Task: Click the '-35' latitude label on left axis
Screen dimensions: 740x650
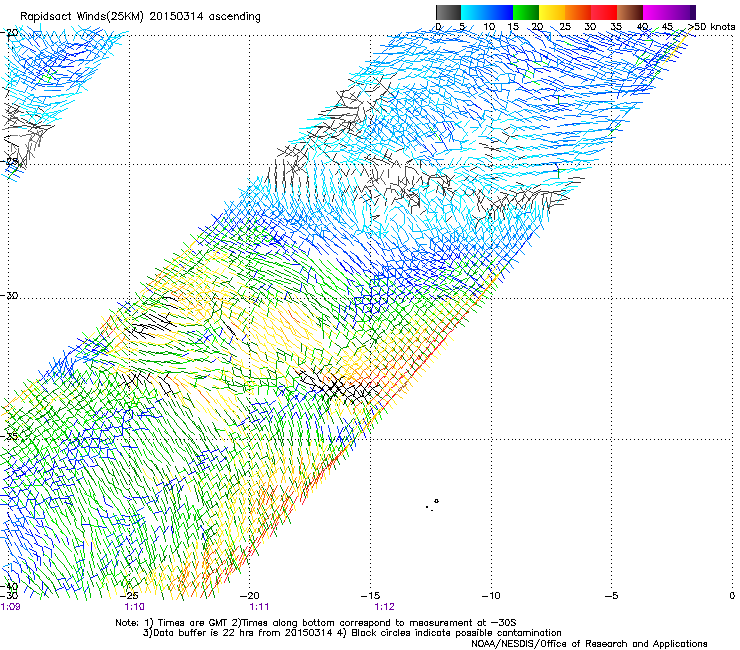Action: click(9, 436)
